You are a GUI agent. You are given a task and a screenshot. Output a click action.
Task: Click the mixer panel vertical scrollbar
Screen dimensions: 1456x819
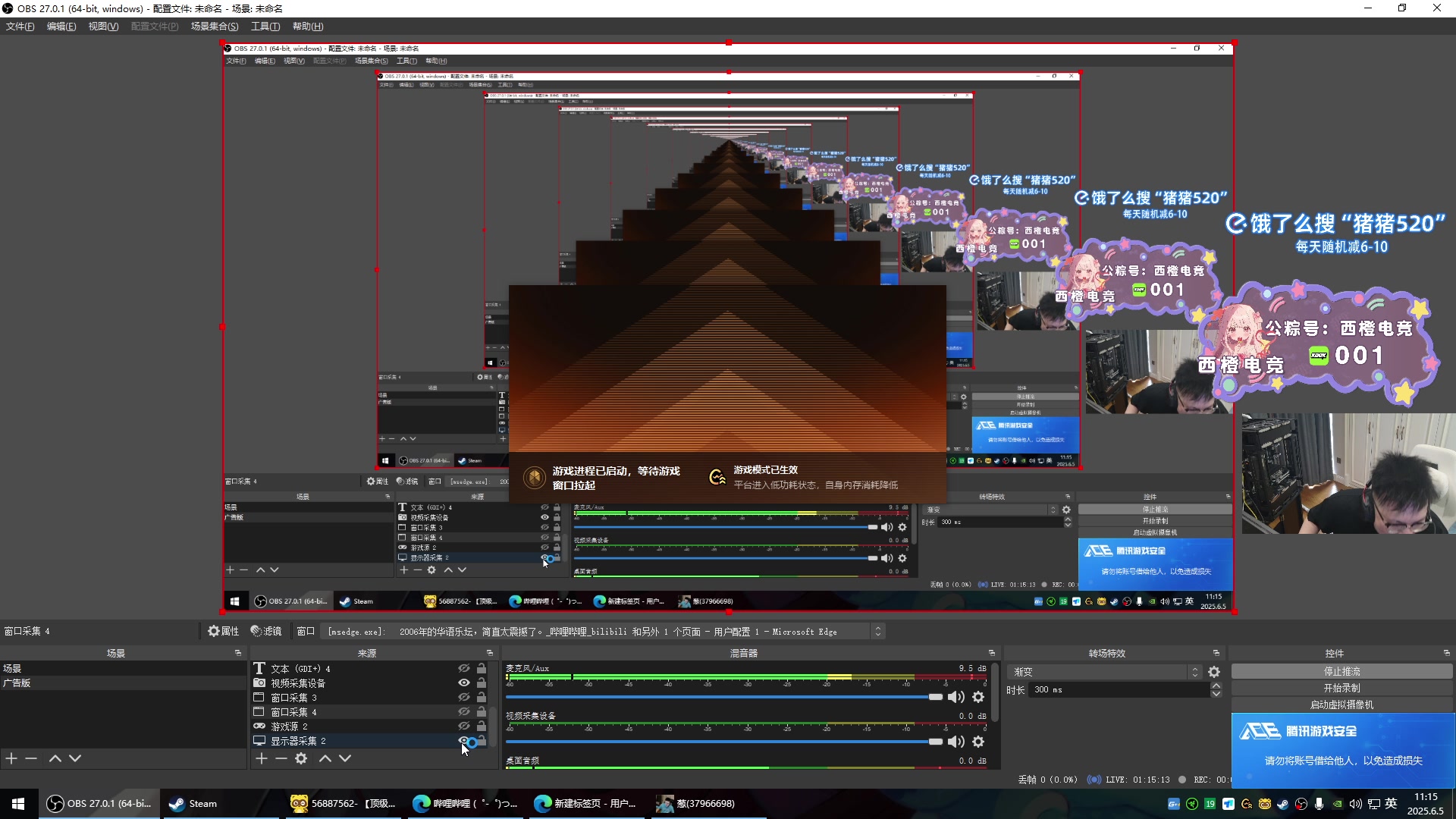(995, 692)
